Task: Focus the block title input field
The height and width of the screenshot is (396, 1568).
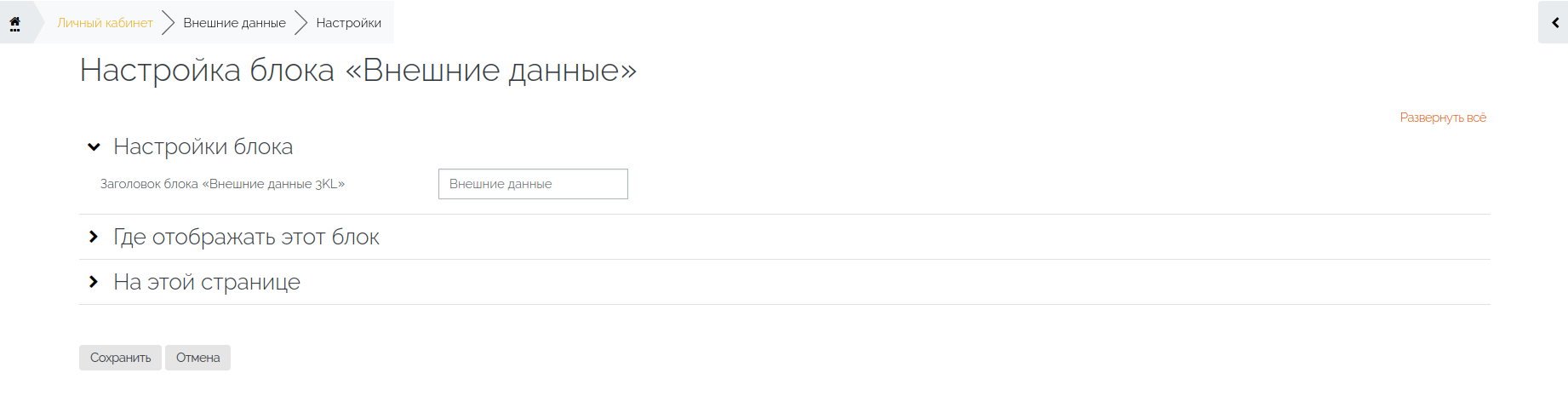Action: coord(533,184)
